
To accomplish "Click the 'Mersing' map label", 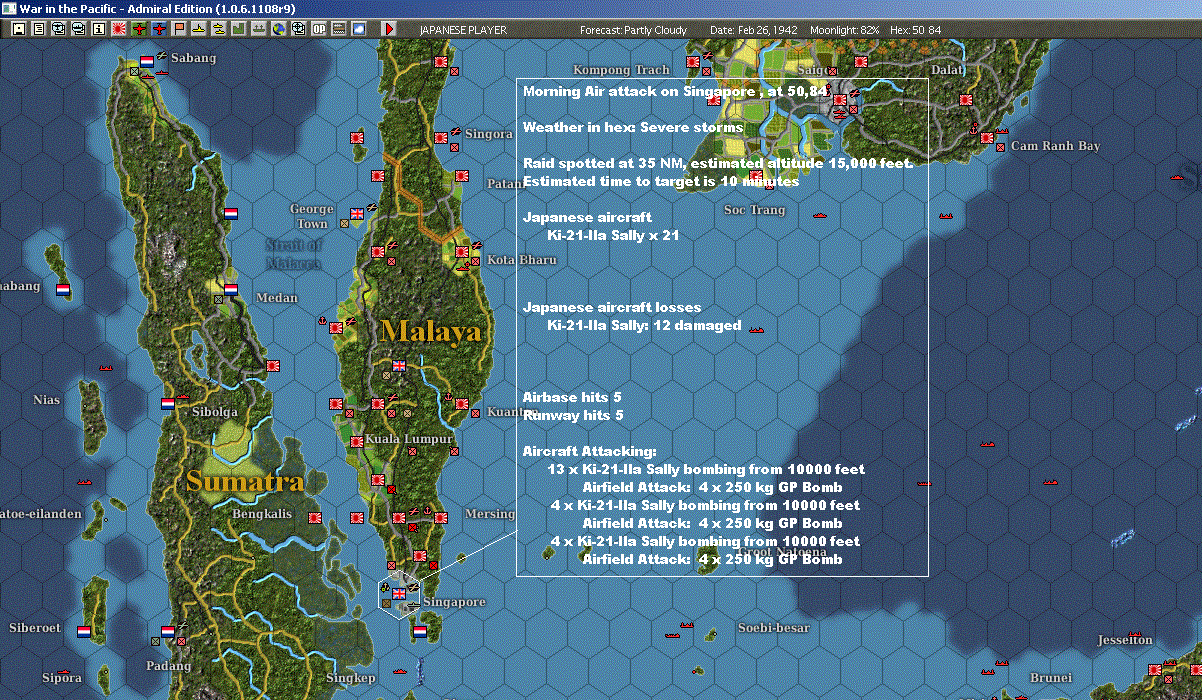I will (x=490, y=515).
